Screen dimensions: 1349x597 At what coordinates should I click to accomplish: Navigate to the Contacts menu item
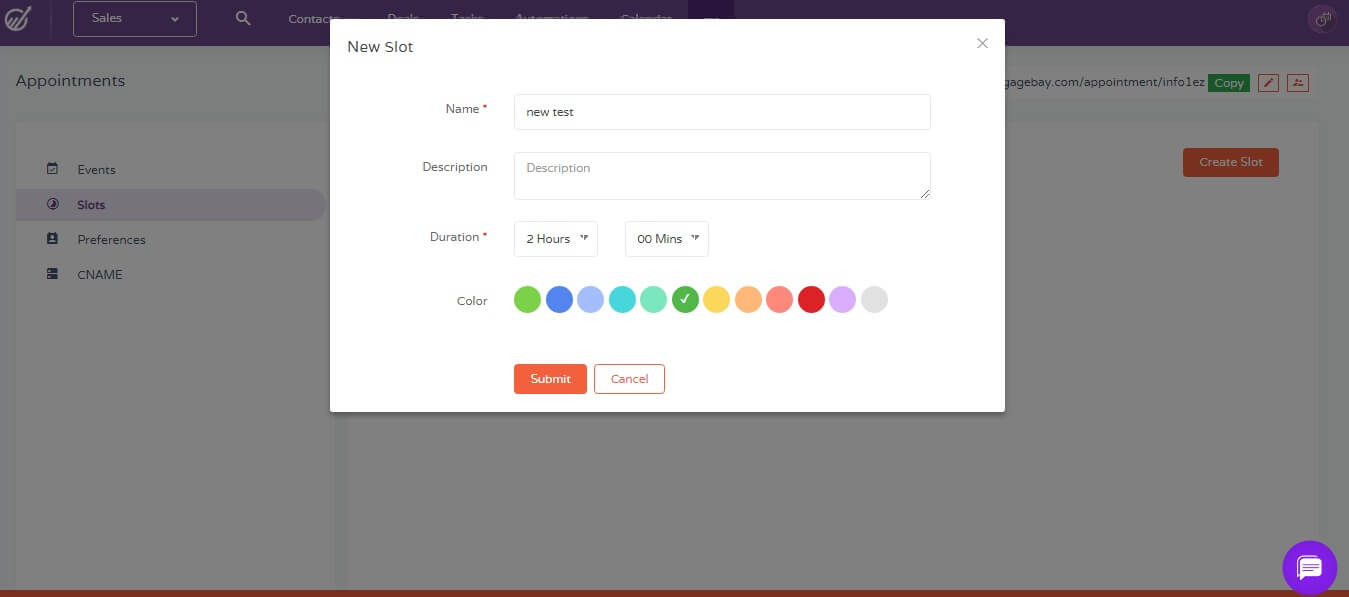tap(310, 17)
